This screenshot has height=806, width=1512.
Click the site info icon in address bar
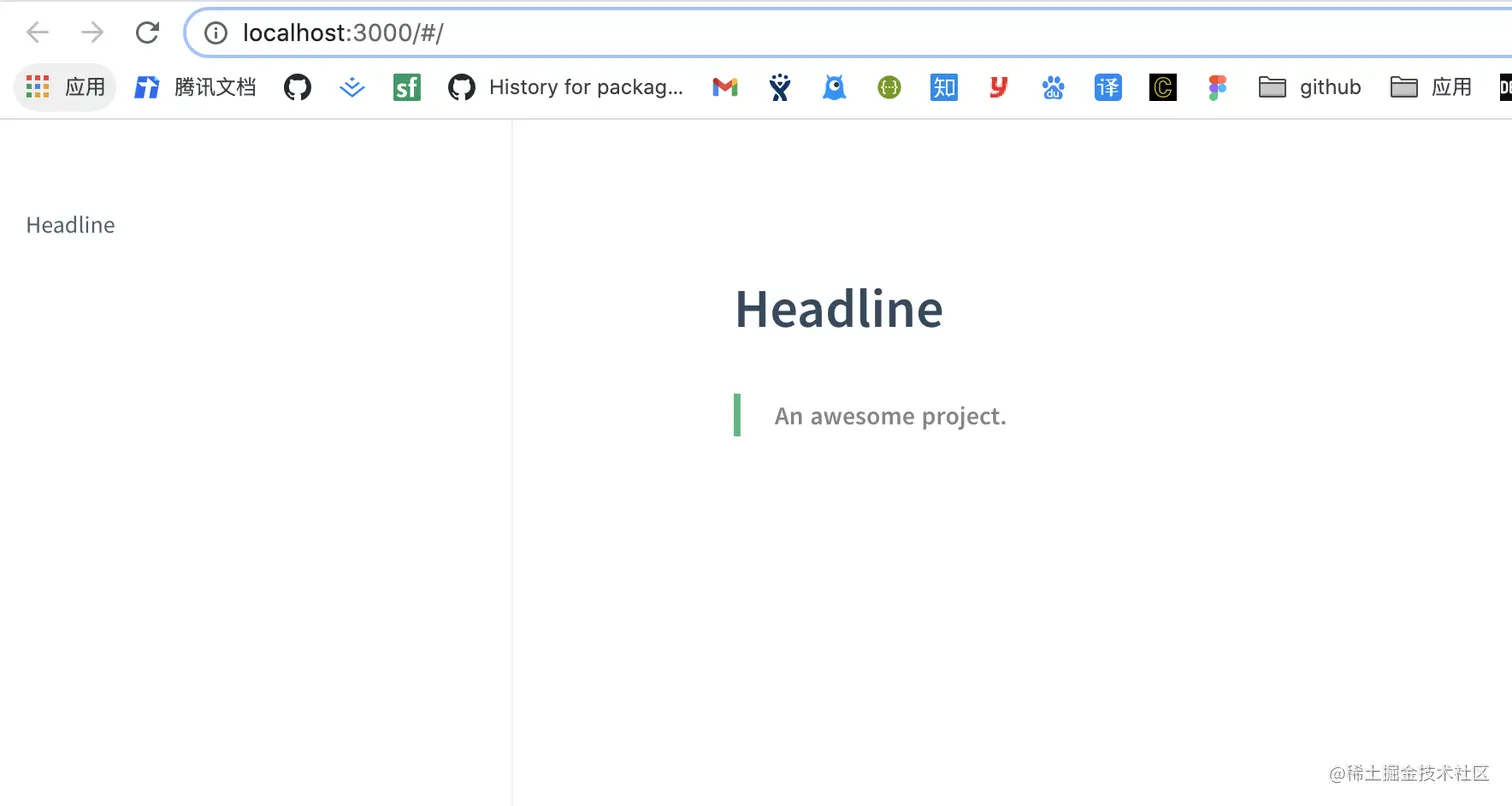(x=215, y=33)
